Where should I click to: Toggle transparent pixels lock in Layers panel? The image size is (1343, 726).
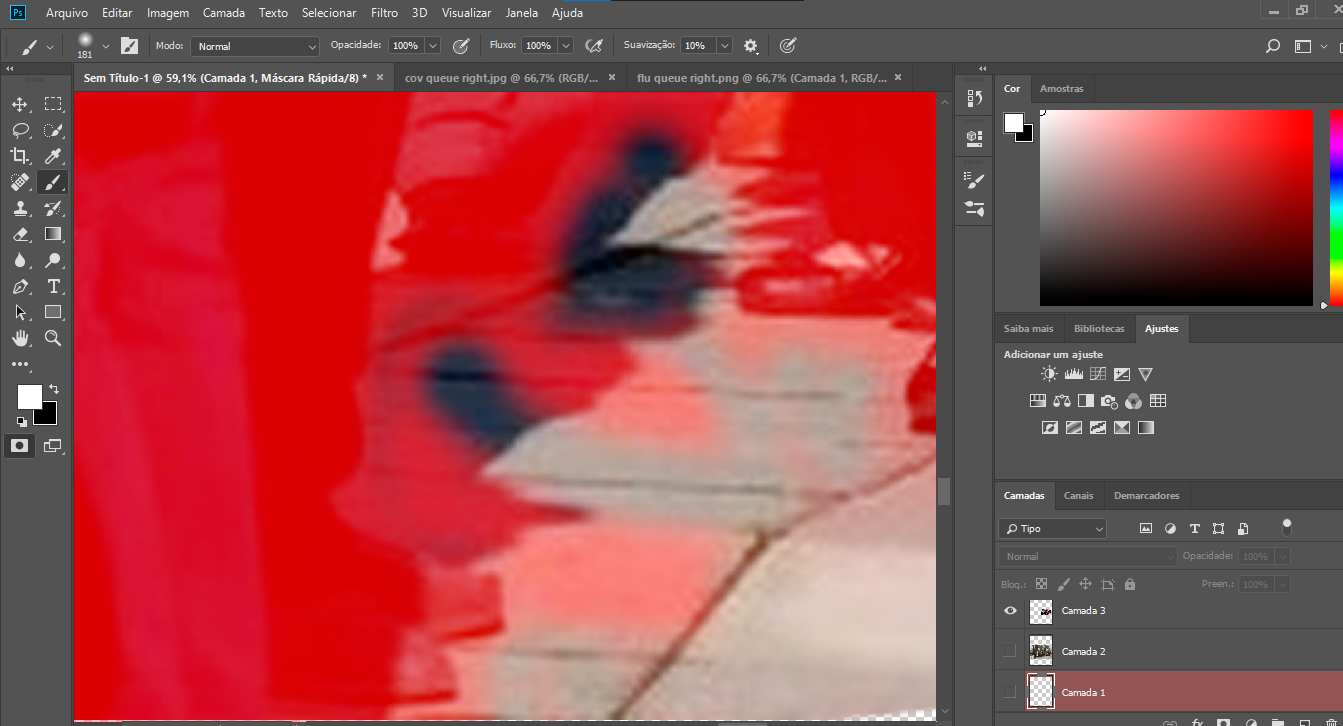pos(1040,583)
